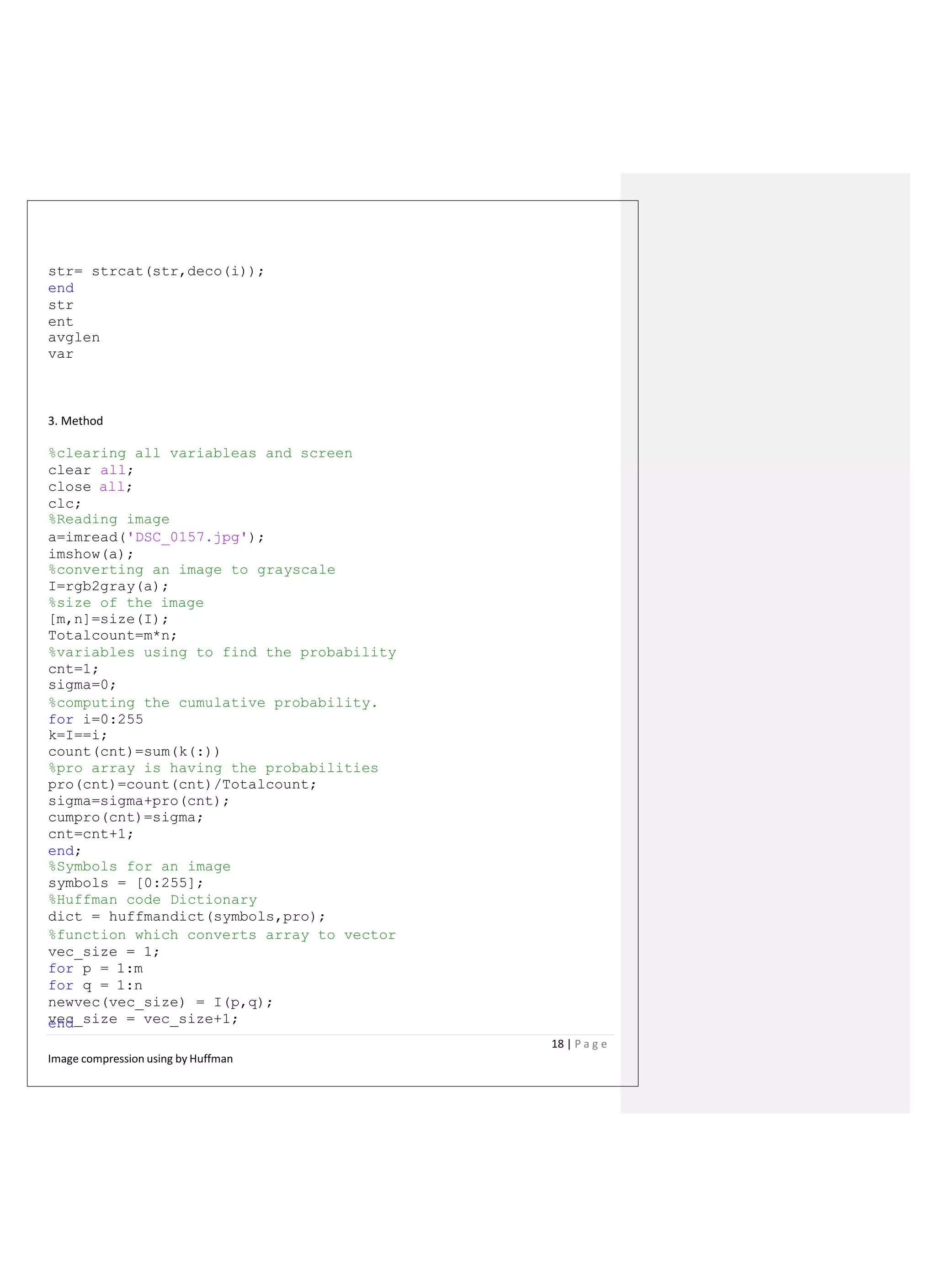Click the '18 | Page' page number

[580, 1044]
